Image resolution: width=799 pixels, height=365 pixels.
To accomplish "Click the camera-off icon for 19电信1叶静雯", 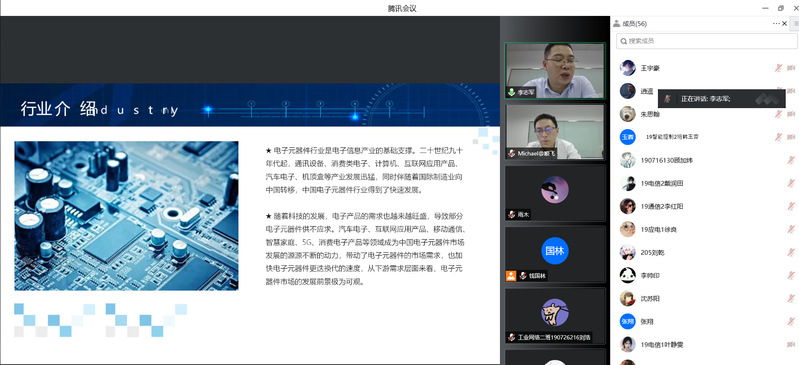I will [x=791, y=344].
